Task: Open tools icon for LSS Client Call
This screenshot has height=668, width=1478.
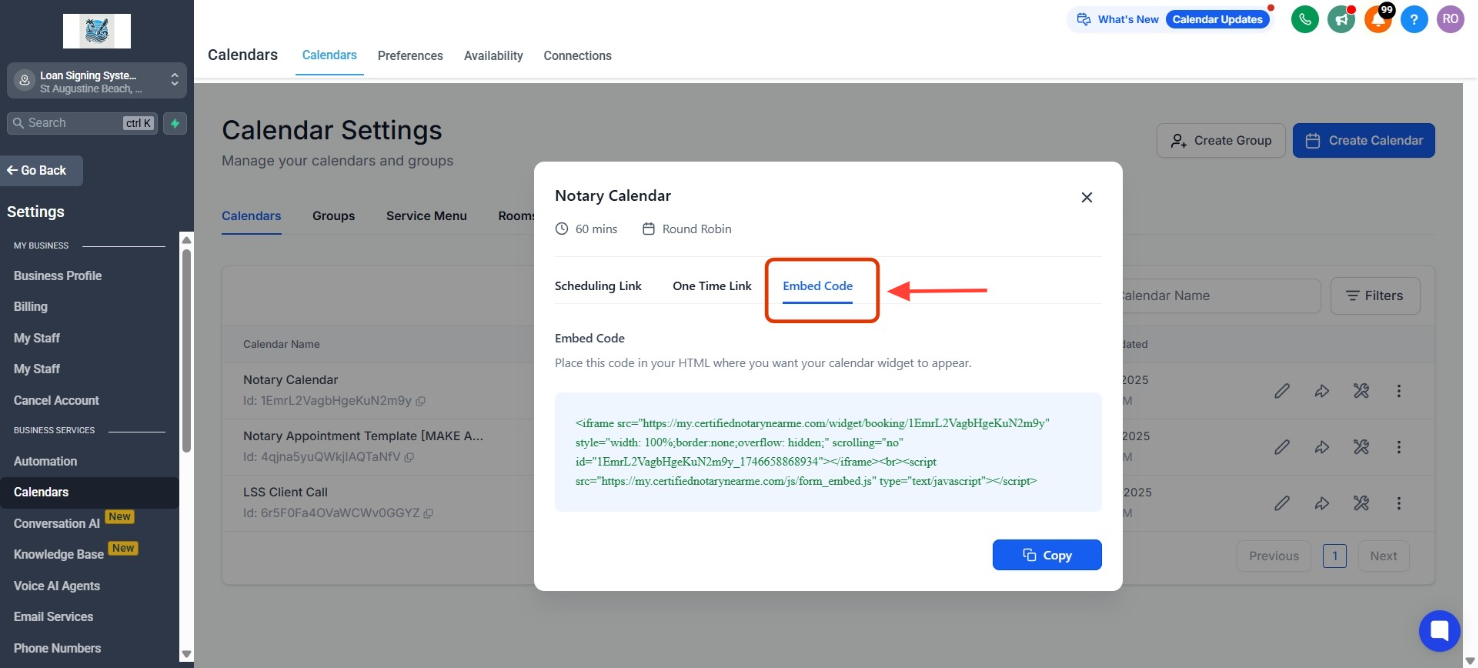Action: click(x=1361, y=503)
